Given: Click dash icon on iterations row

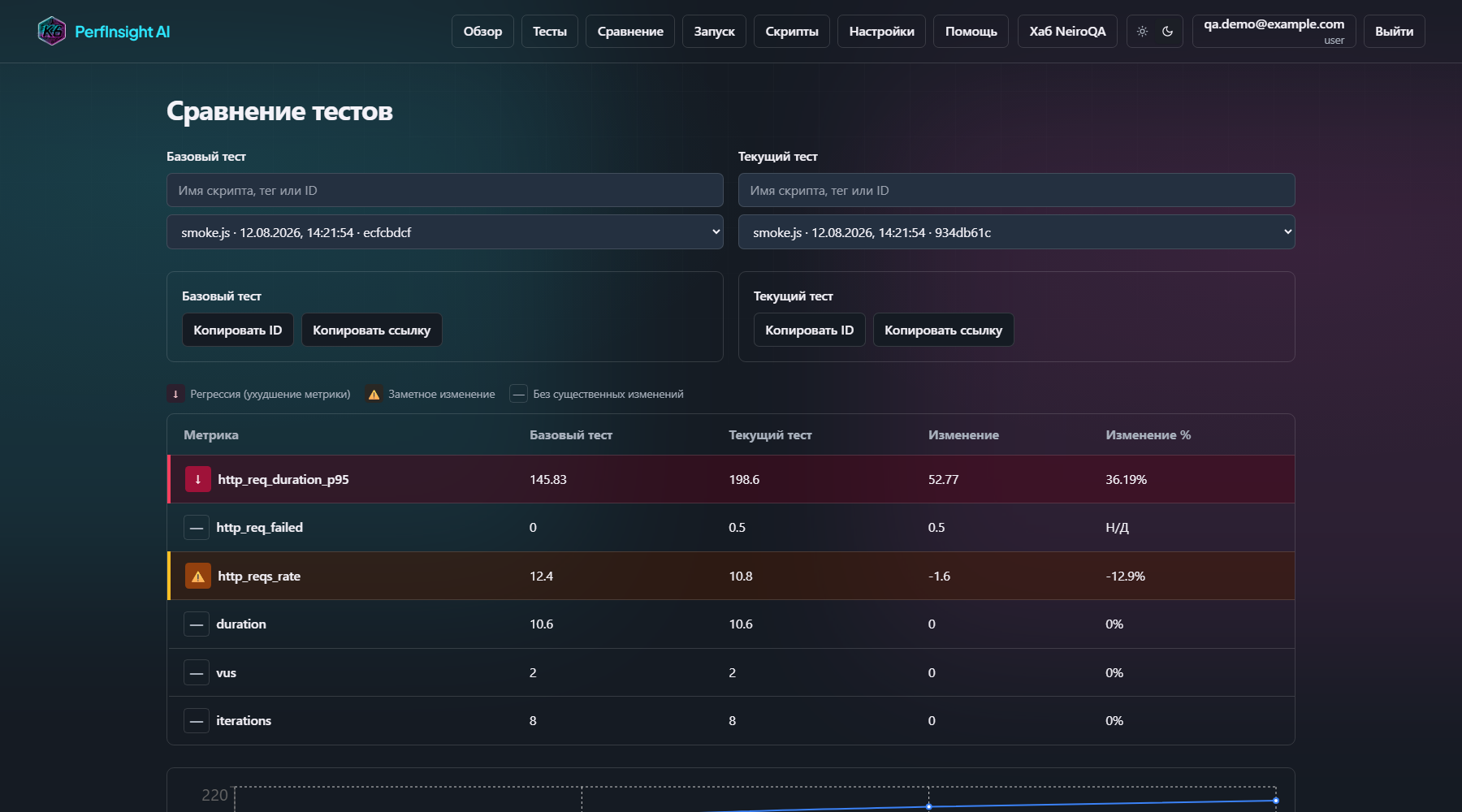Looking at the screenshot, I should pyautogui.click(x=197, y=721).
